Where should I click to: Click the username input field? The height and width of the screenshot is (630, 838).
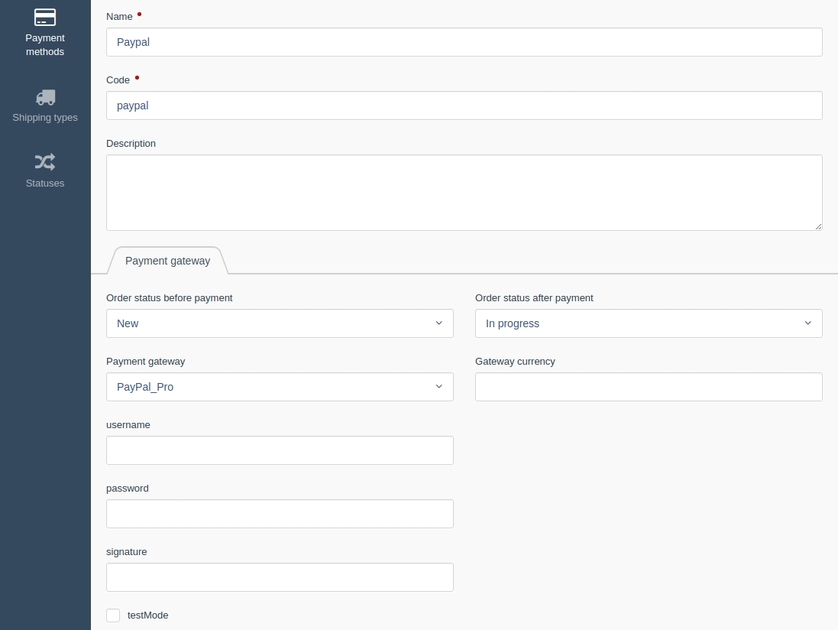280,450
